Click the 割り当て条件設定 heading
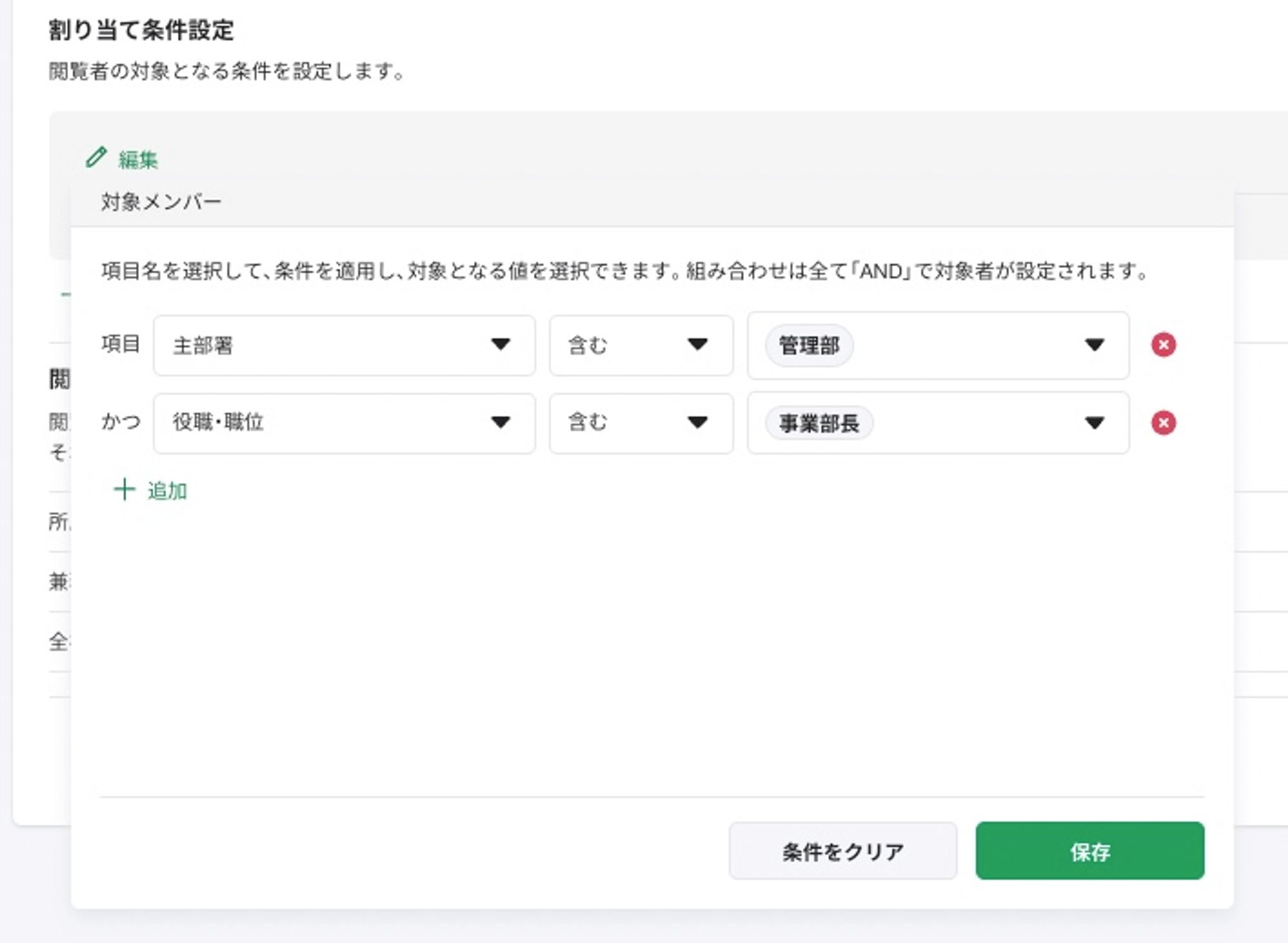The height and width of the screenshot is (943, 1288). [141, 30]
